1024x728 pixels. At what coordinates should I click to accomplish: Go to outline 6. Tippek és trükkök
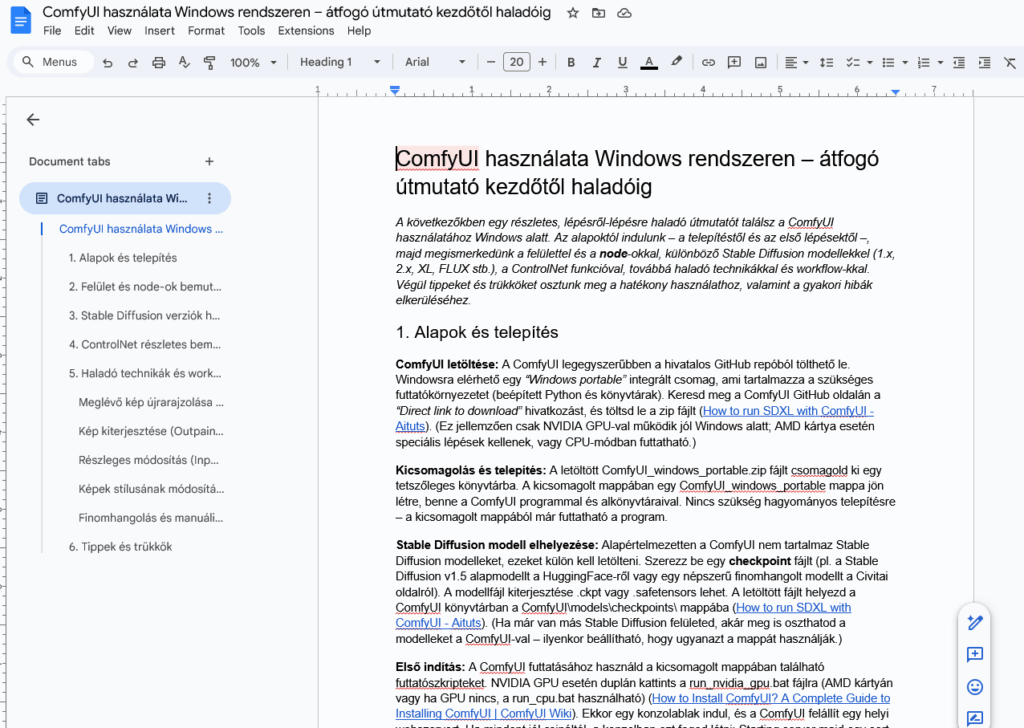pyautogui.click(x=120, y=546)
